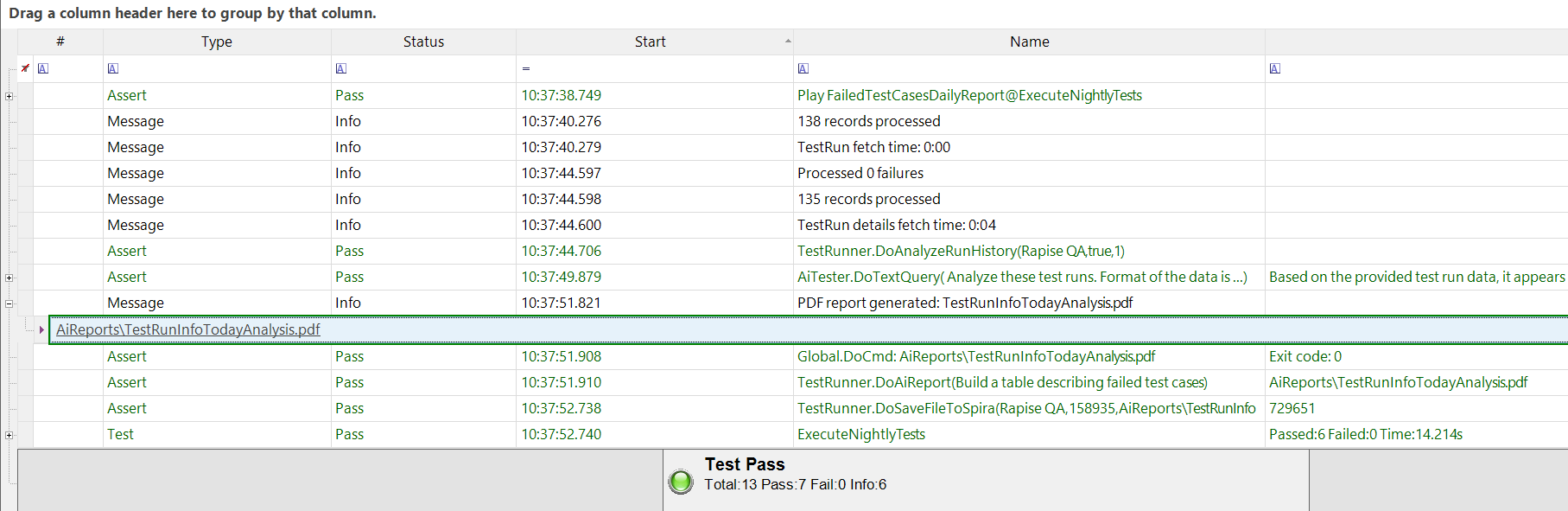Click the filter operator icon under # column
1568x511 pixels.
click(x=43, y=68)
